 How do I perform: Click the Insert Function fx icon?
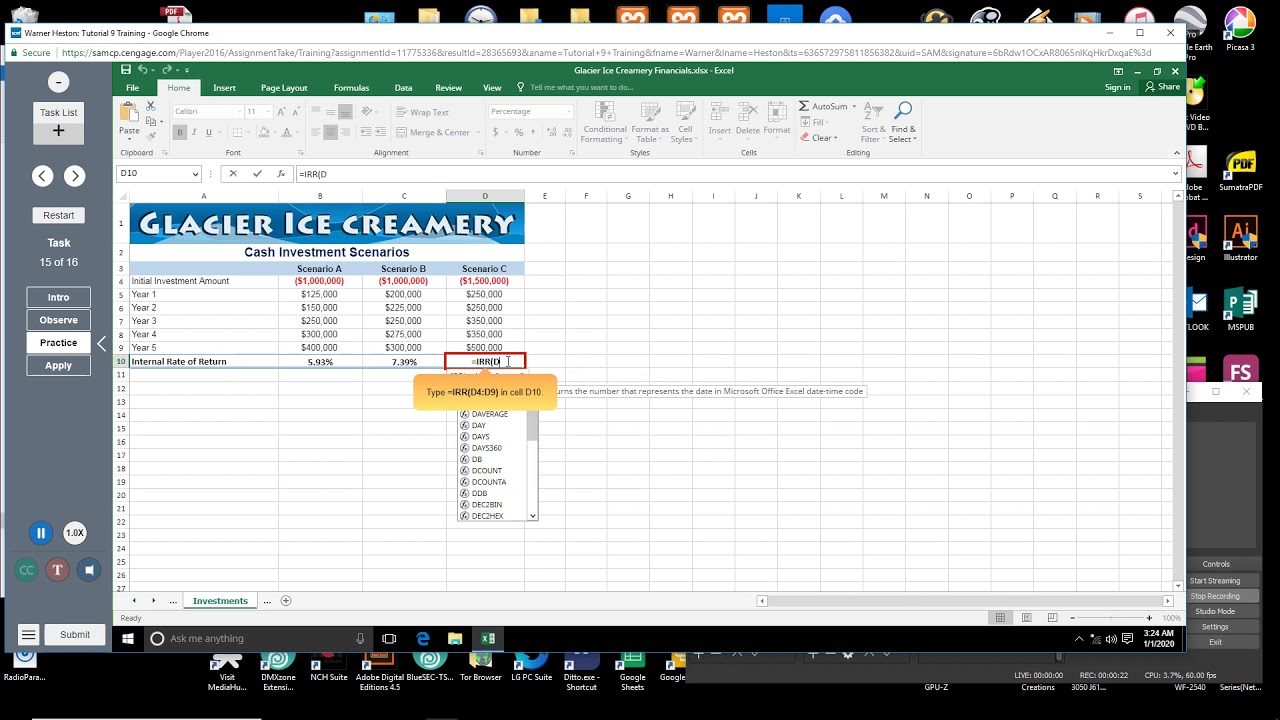click(x=281, y=174)
